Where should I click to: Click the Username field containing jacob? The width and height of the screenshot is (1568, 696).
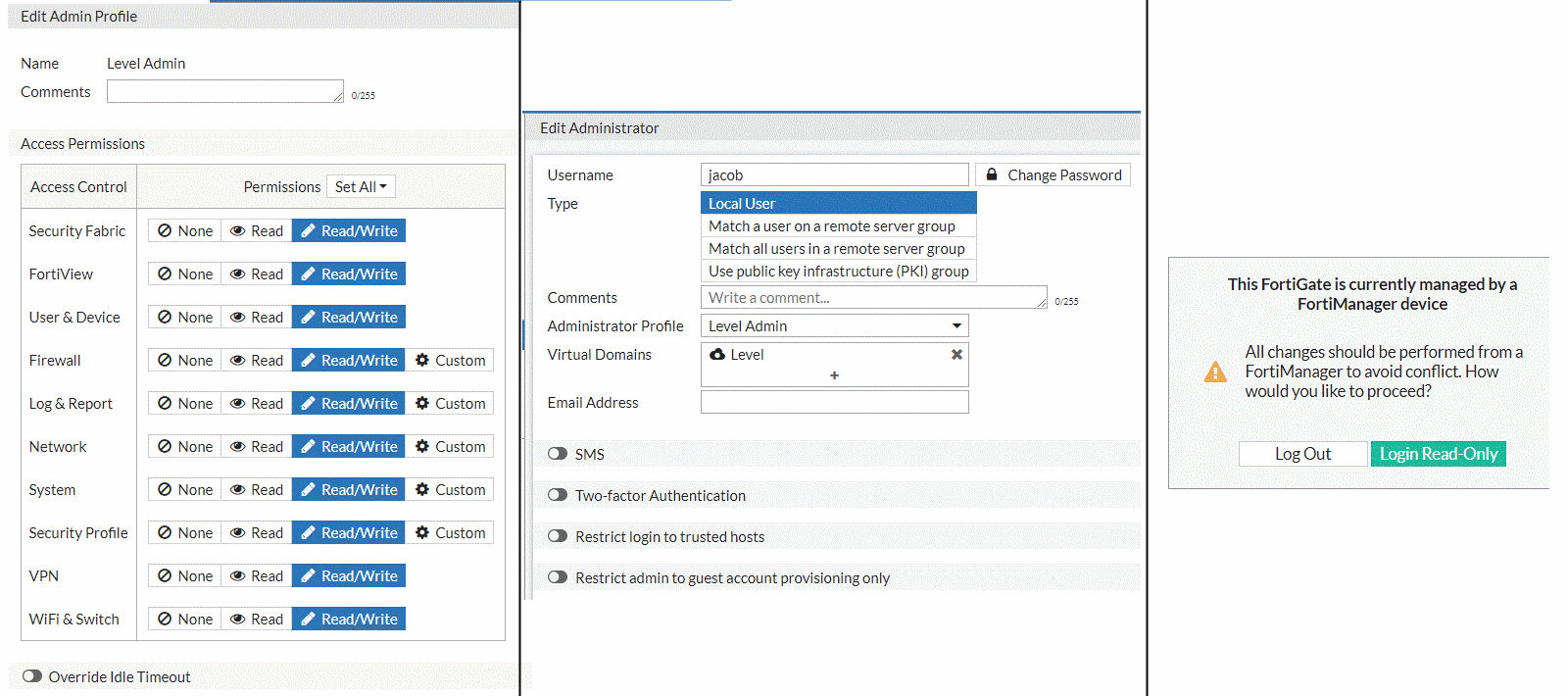point(835,174)
